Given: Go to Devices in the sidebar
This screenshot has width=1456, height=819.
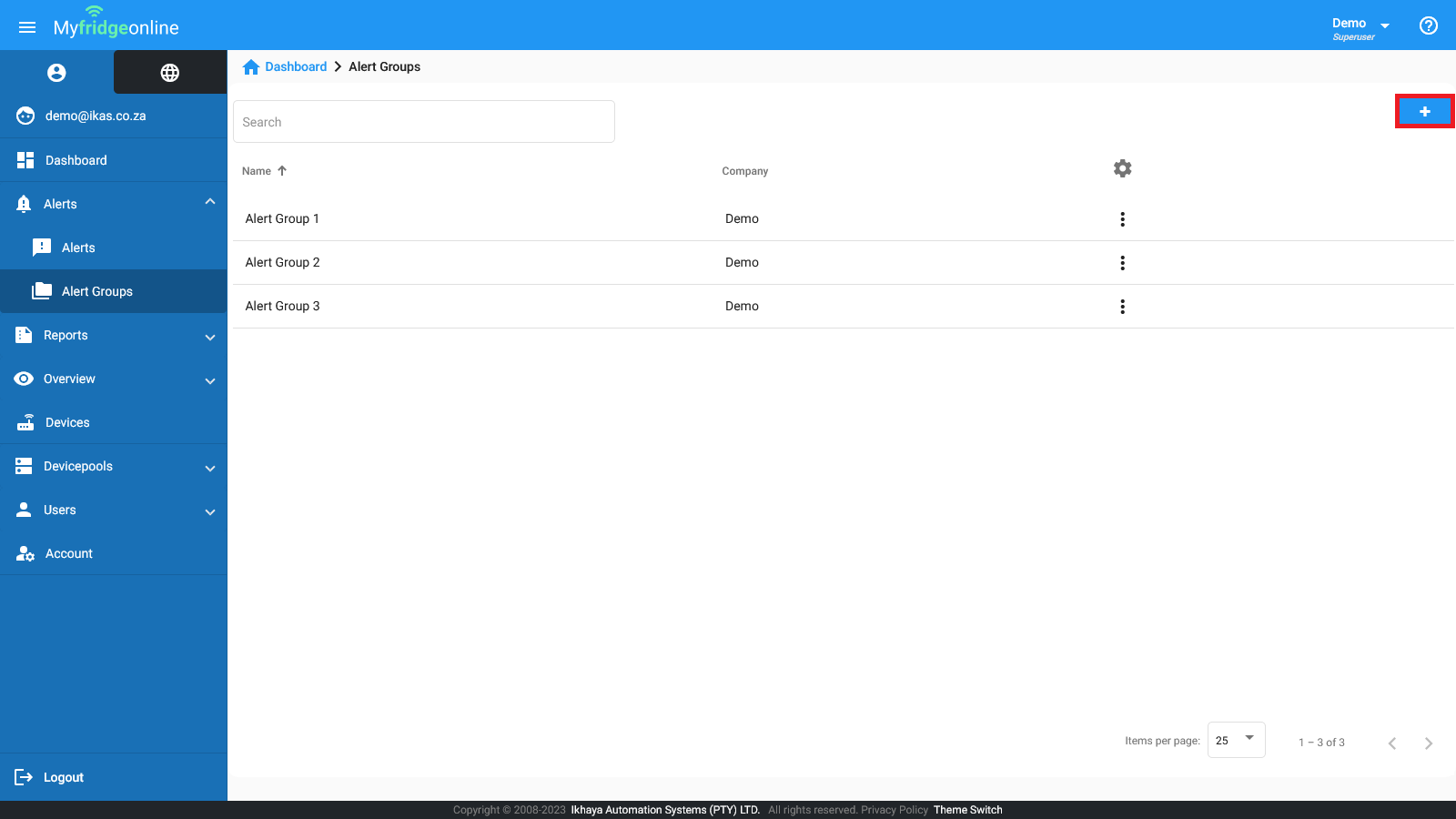Looking at the screenshot, I should coord(67,422).
